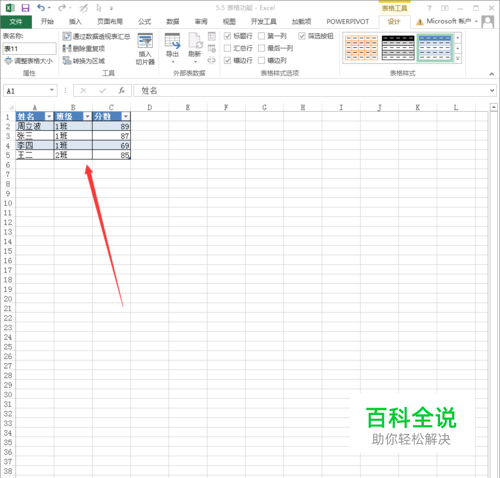Expand the formula bar with its chevron

(x=492, y=90)
